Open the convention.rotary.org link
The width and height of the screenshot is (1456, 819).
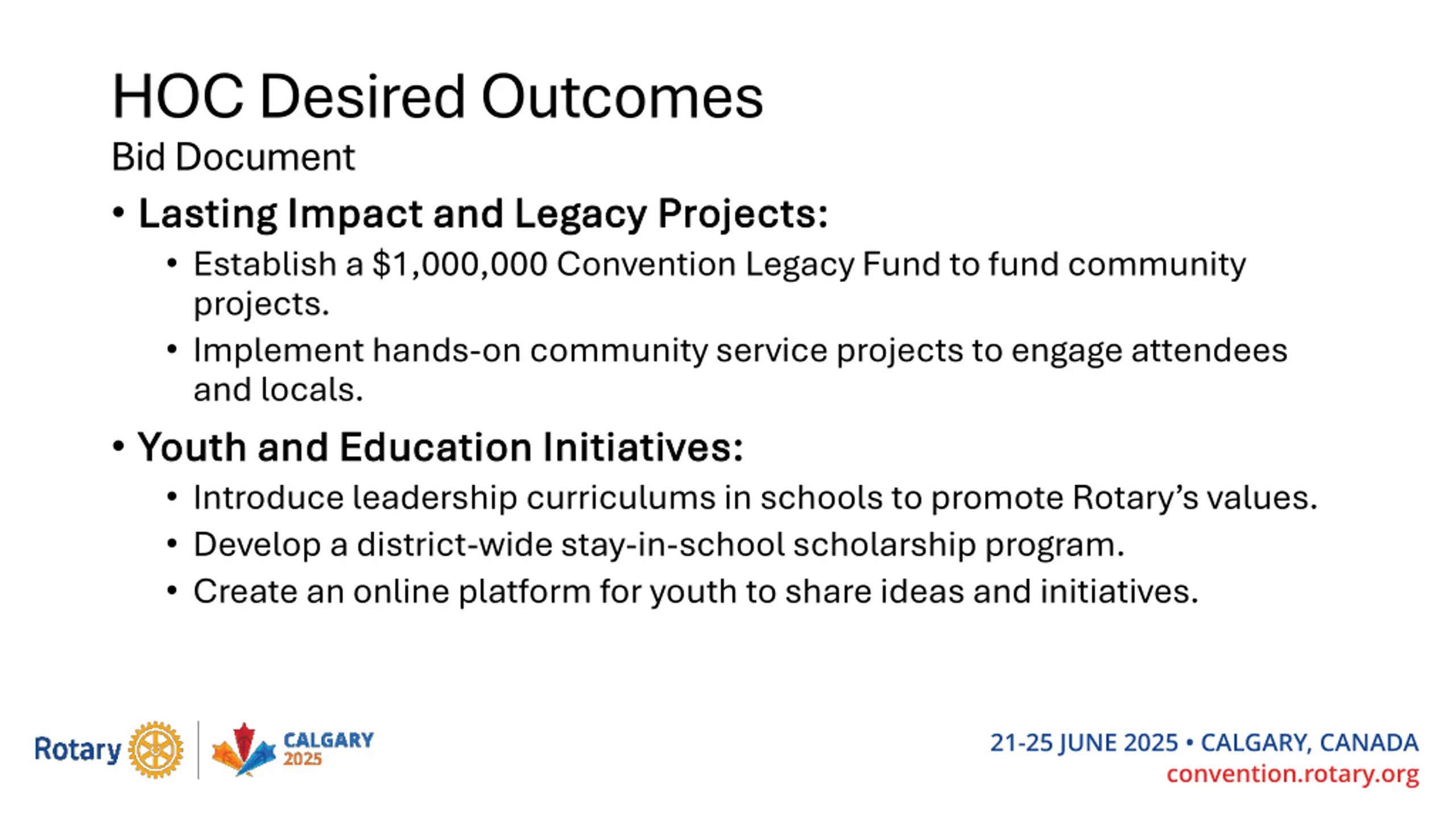1292,774
